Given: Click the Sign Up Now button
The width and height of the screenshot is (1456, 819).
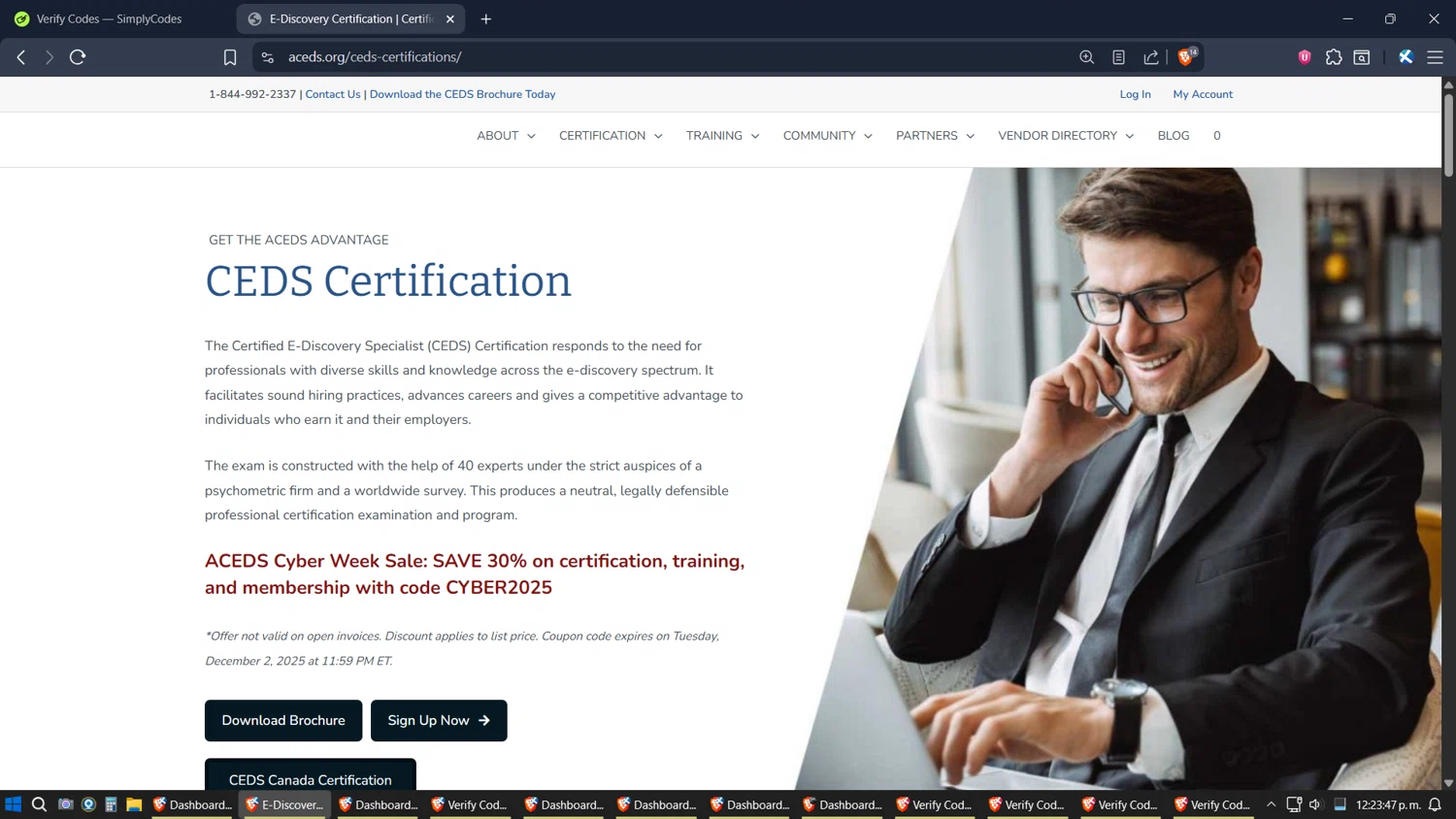Looking at the screenshot, I should coord(439,720).
